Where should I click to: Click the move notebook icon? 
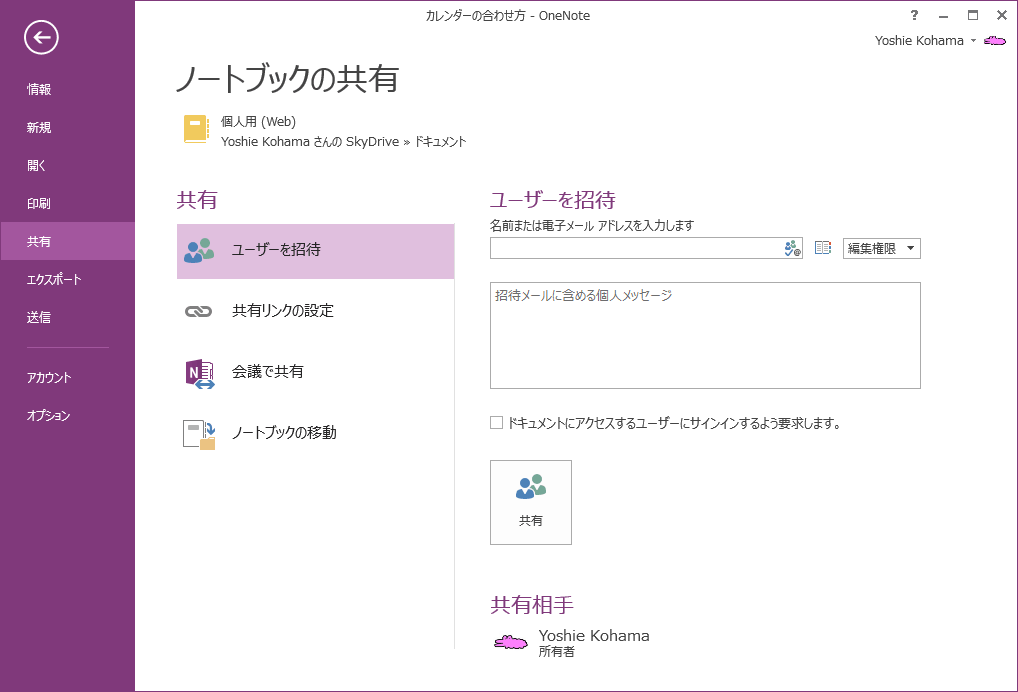(x=199, y=434)
